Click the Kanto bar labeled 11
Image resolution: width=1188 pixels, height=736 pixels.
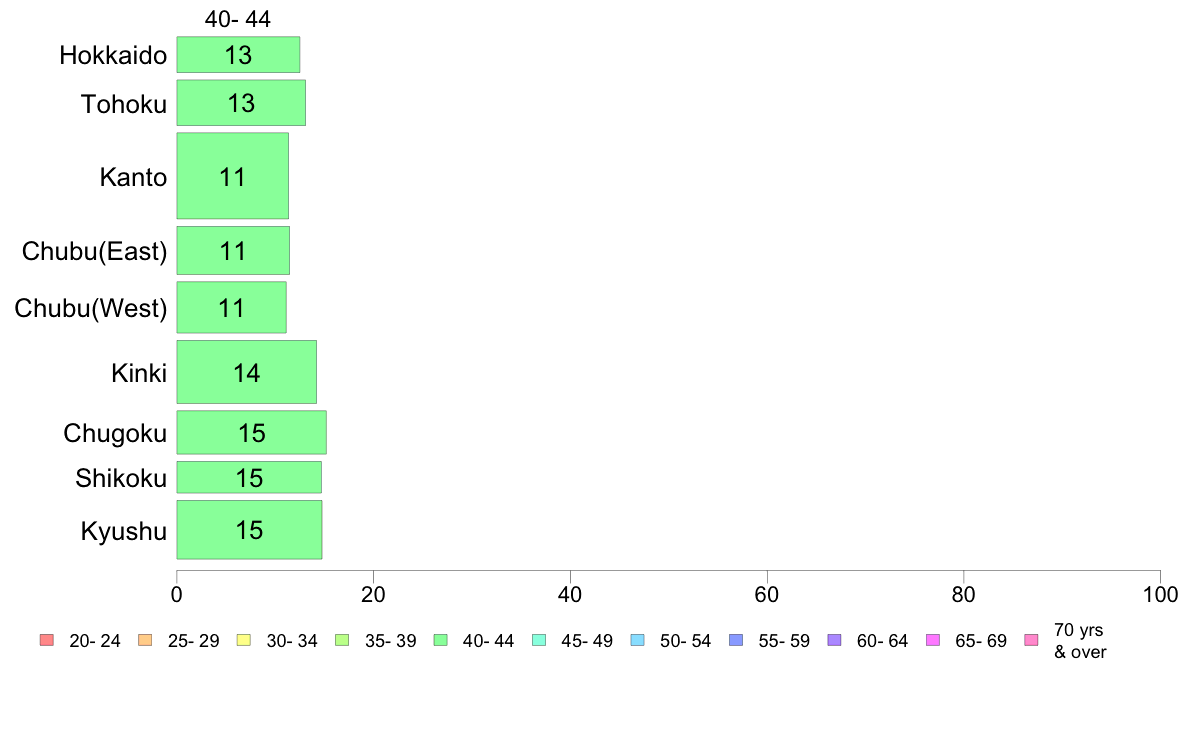coord(233,176)
